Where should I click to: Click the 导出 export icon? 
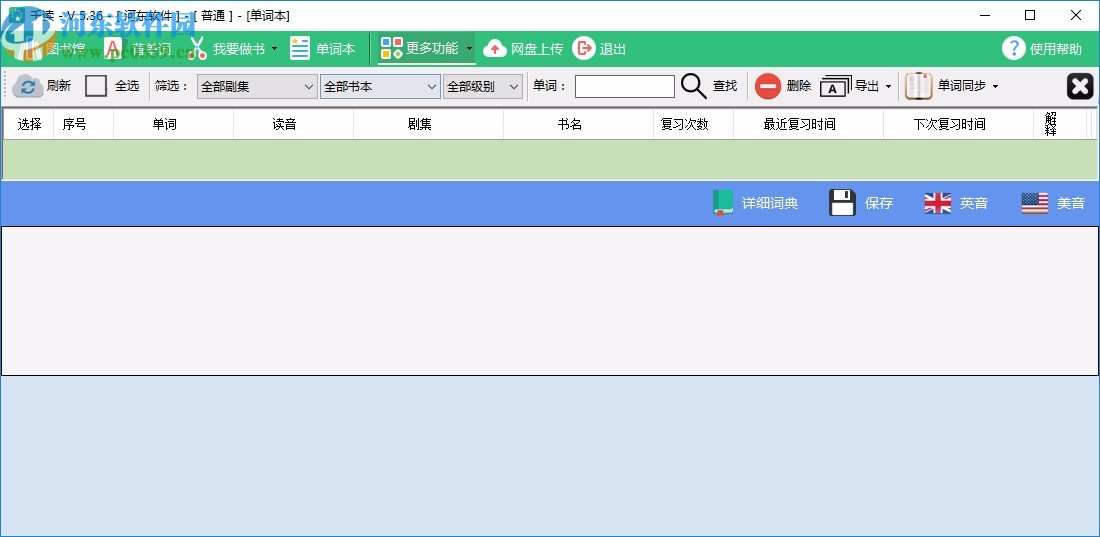tap(836, 86)
